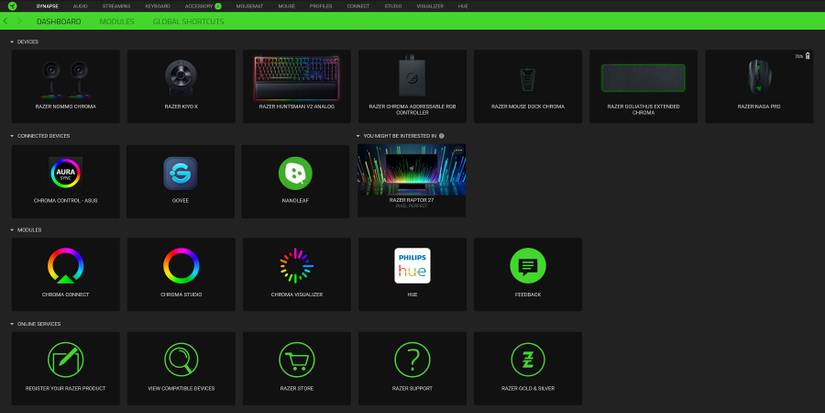Viewport: 825px width, 413px height.
Task: Open the Mouse top menu item
Action: (x=287, y=6)
